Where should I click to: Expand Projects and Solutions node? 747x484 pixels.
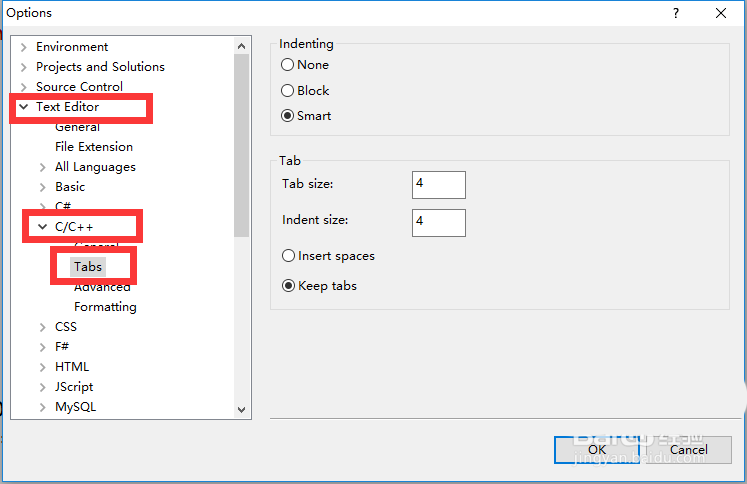point(24,67)
